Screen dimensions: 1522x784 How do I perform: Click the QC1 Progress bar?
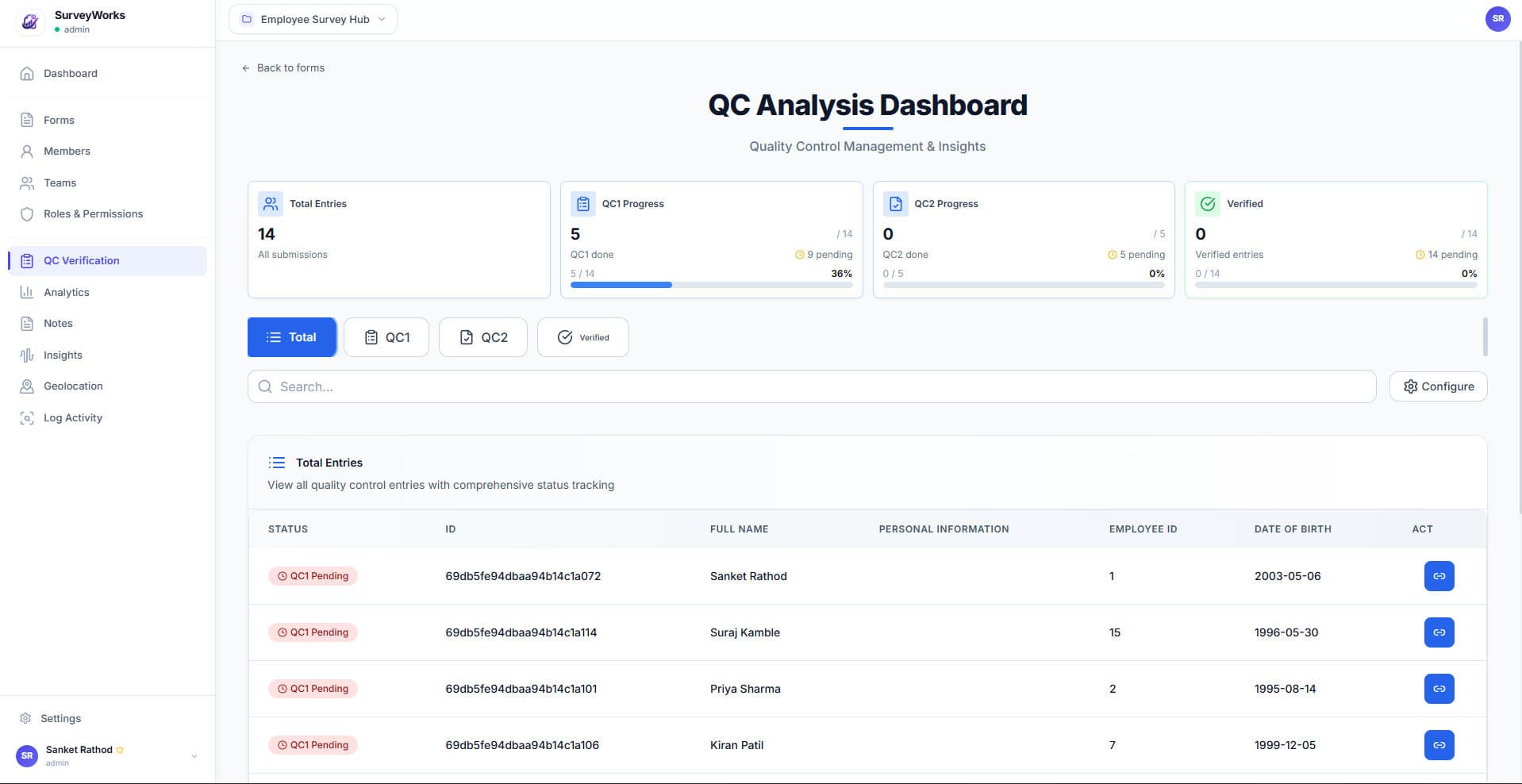pyautogui.click(x=711, y=285)
